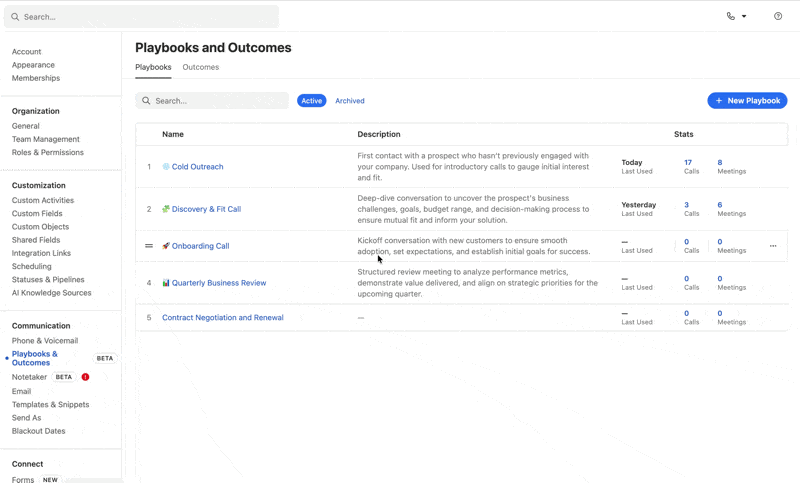Viewport: 800px width, 483px height.
Task: Click the rocket icon beside Onboarding Call
Action: tap(166, 246)
